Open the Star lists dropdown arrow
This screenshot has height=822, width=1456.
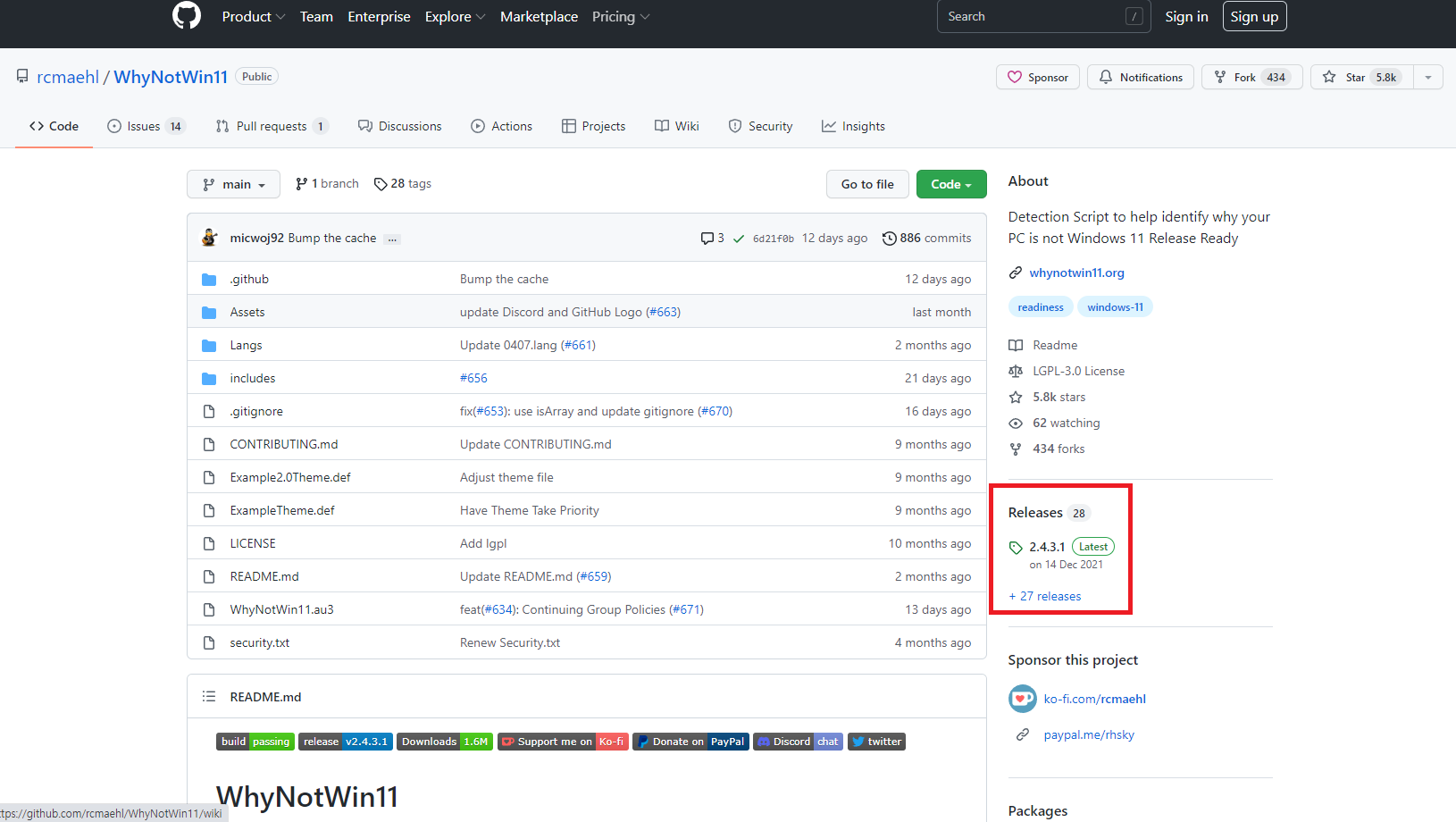(x=1428, y=77)
